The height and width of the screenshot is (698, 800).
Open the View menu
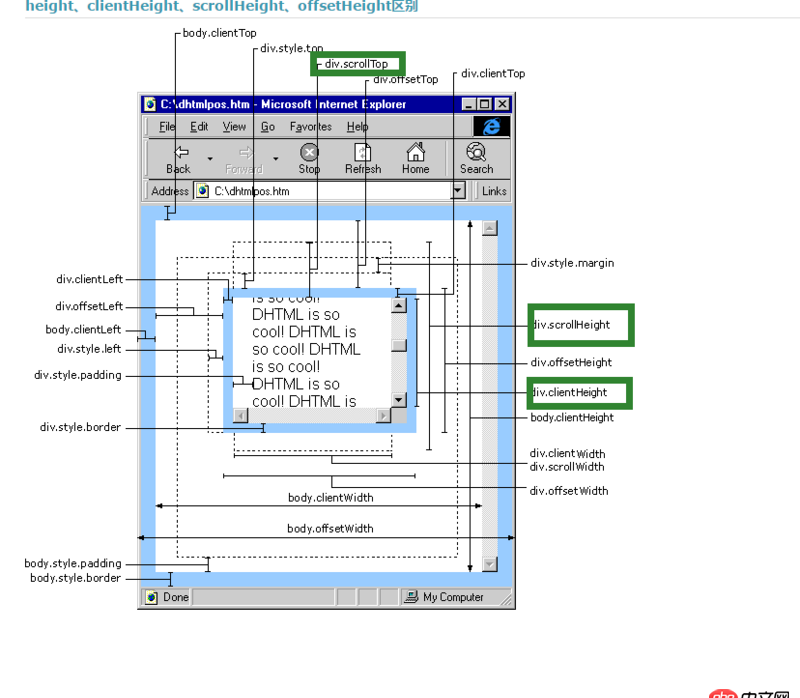[234, 127]
